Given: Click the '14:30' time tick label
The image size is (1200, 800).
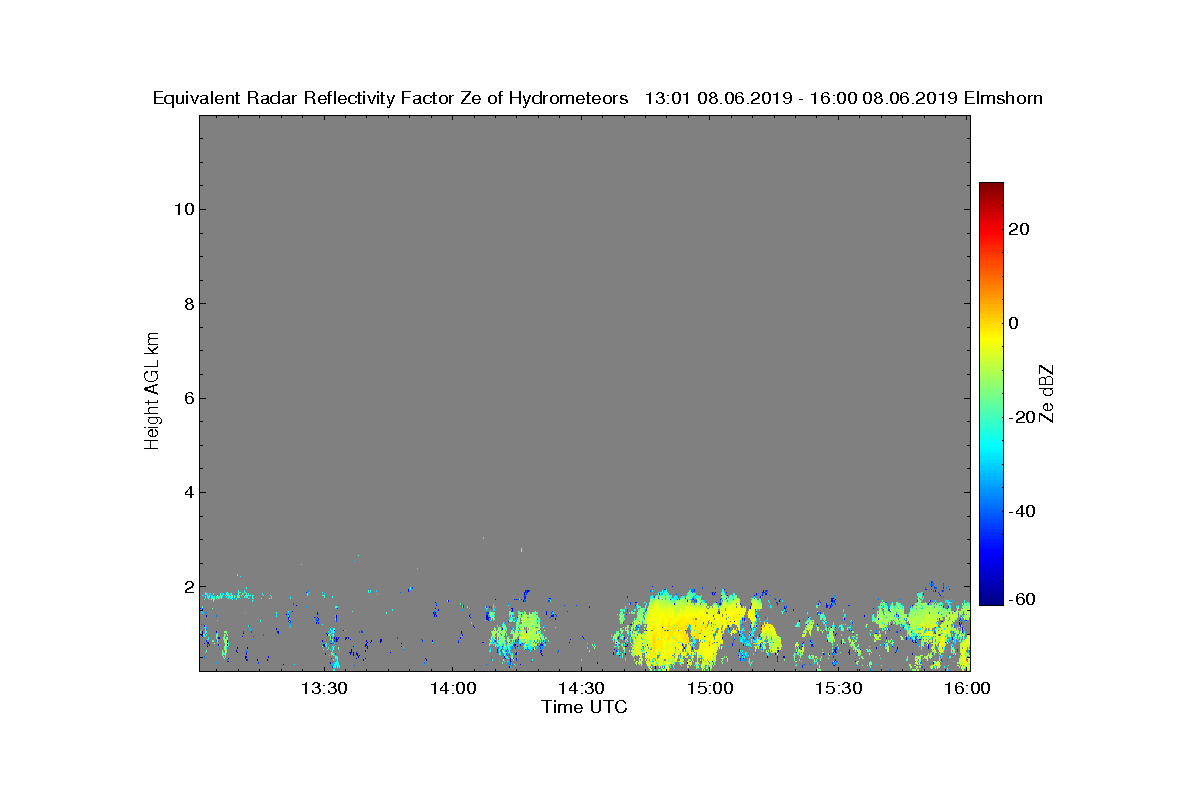Looking at the screenshot, I should [x=581, y=688].
